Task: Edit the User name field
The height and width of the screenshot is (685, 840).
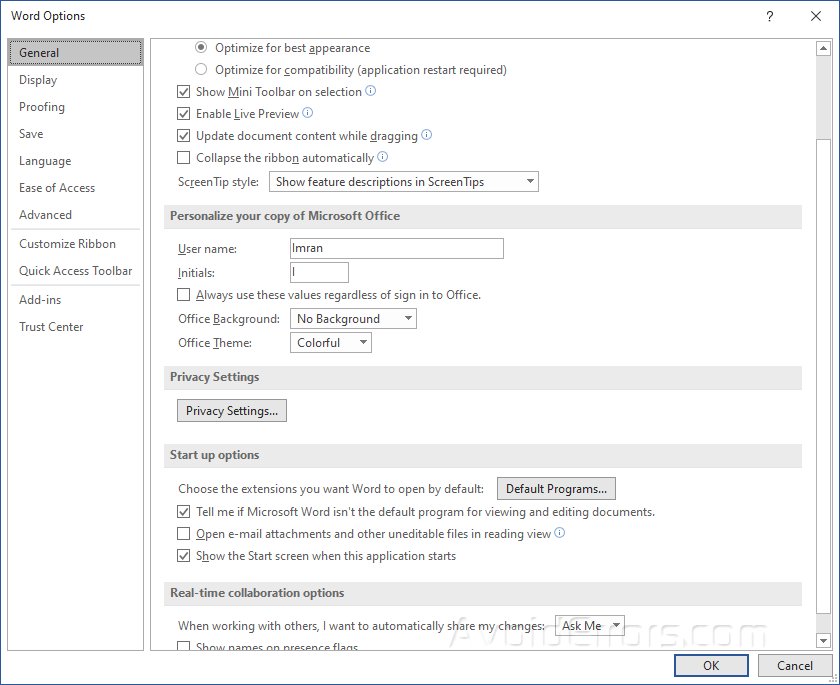Action: 396,248
